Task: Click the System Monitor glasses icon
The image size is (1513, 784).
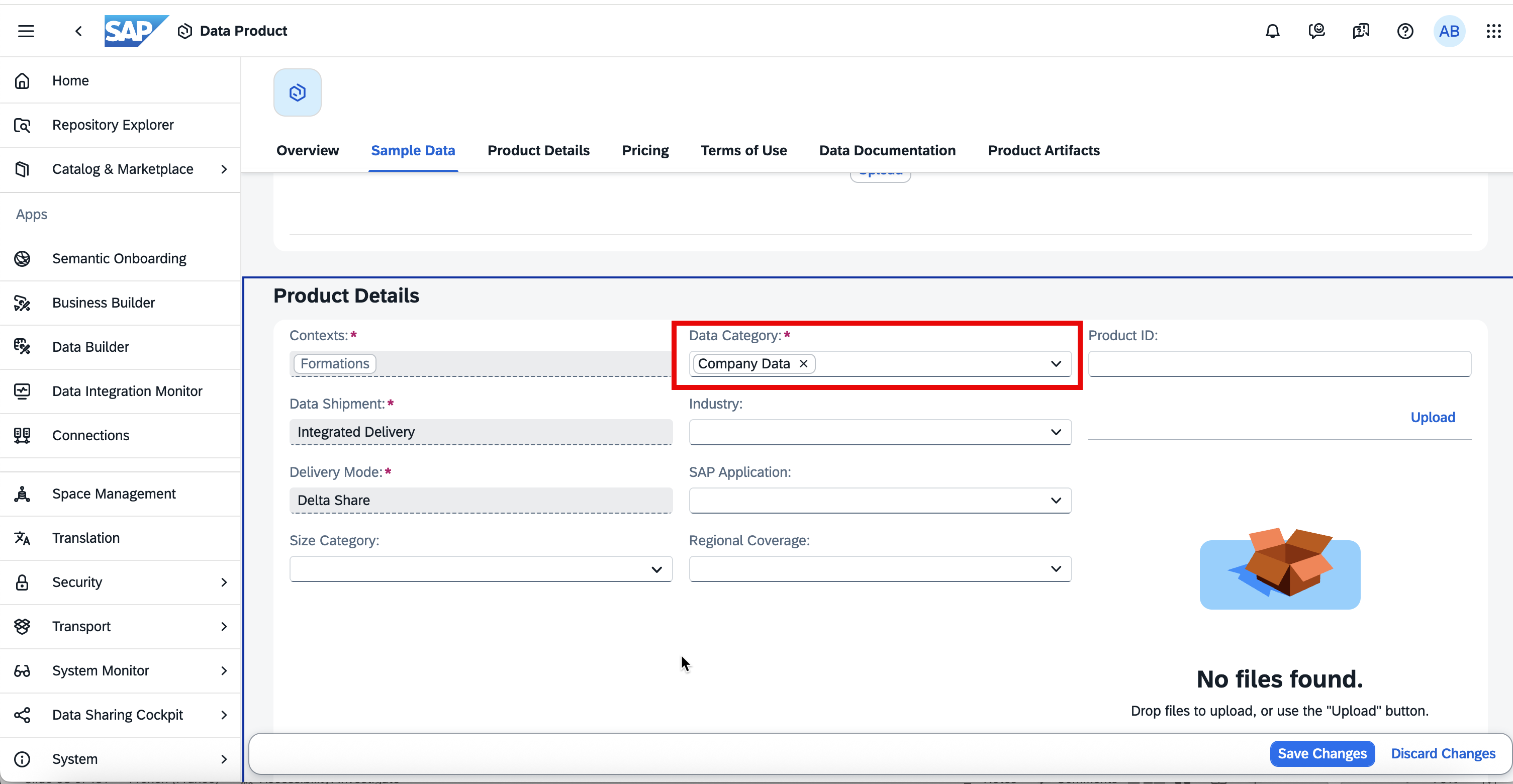Action: [22, 670]
